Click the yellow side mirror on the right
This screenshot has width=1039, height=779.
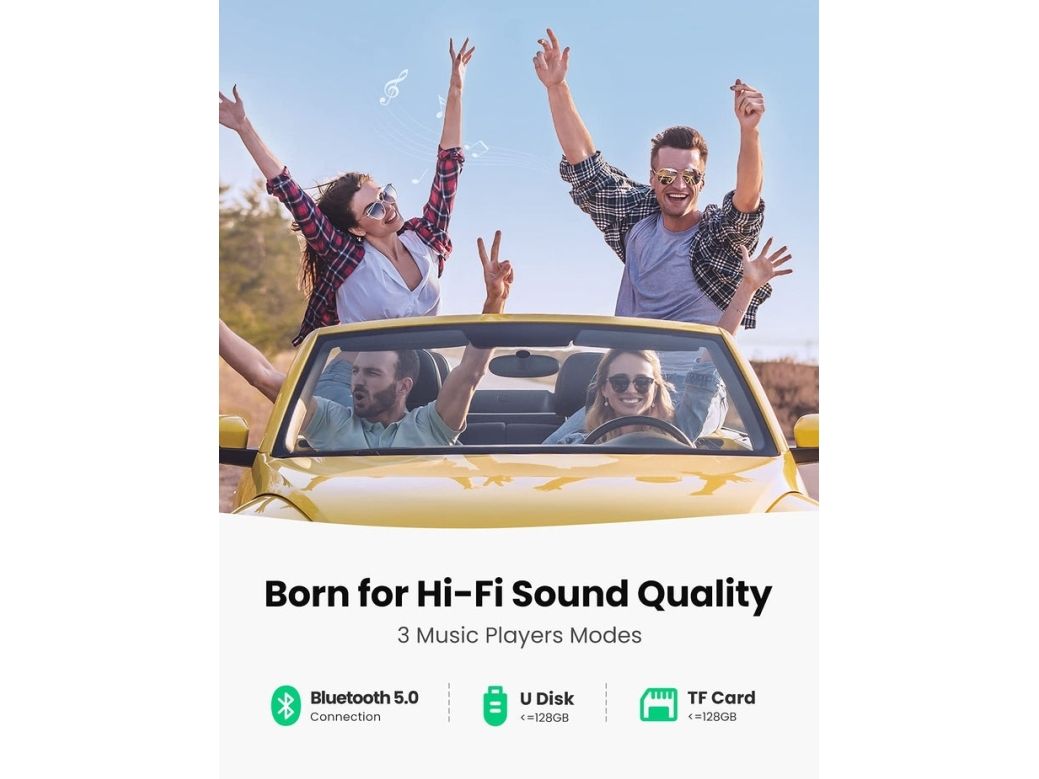pos(804,435)
